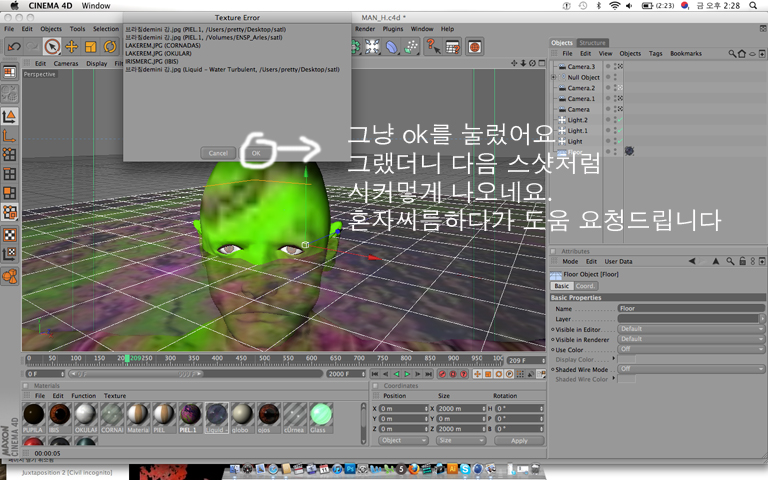This screenshot has height=480, width=768.
Task: Click the globe content browser icon
Action: point(474,47)
